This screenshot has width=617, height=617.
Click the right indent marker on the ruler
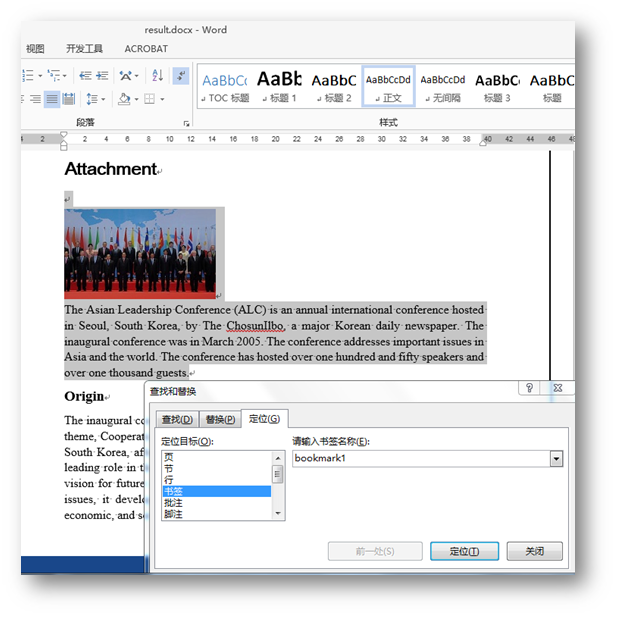click(x=483, y=142)
